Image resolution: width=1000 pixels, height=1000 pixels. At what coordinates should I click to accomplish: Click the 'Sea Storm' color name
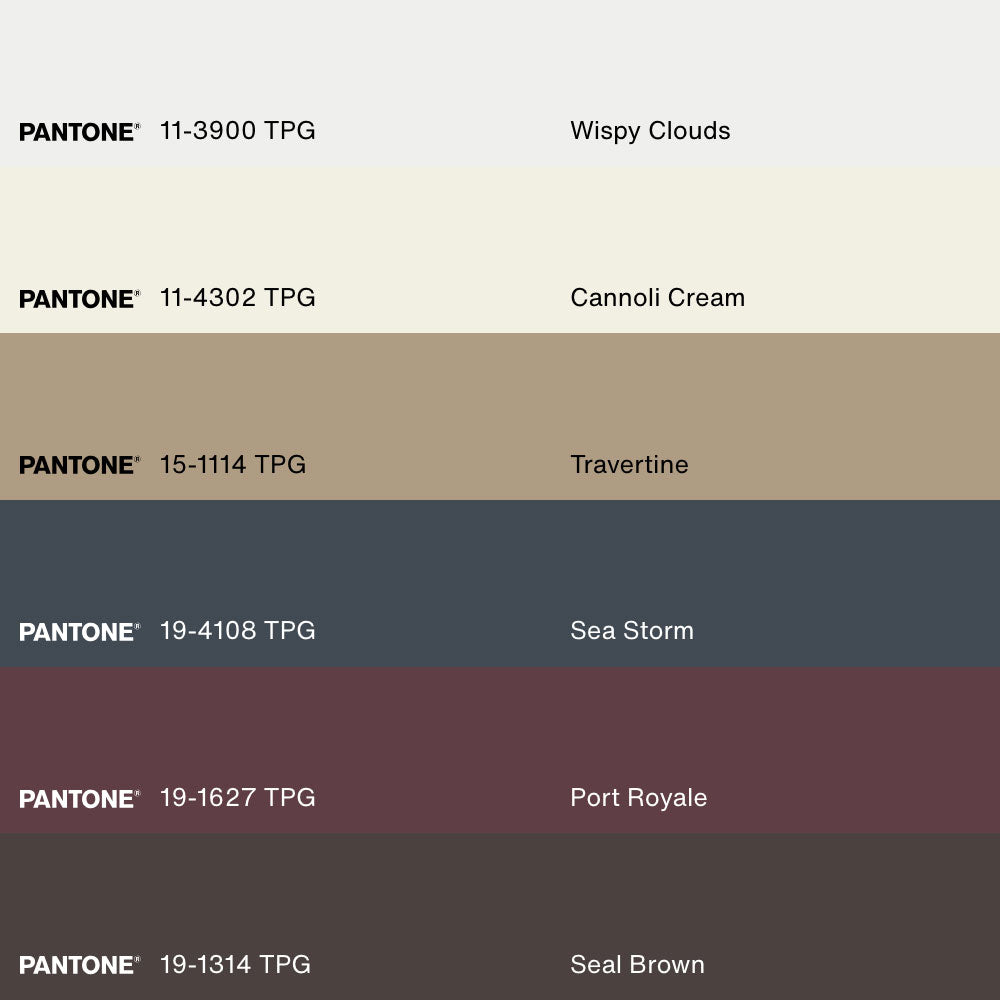[631, 631]
